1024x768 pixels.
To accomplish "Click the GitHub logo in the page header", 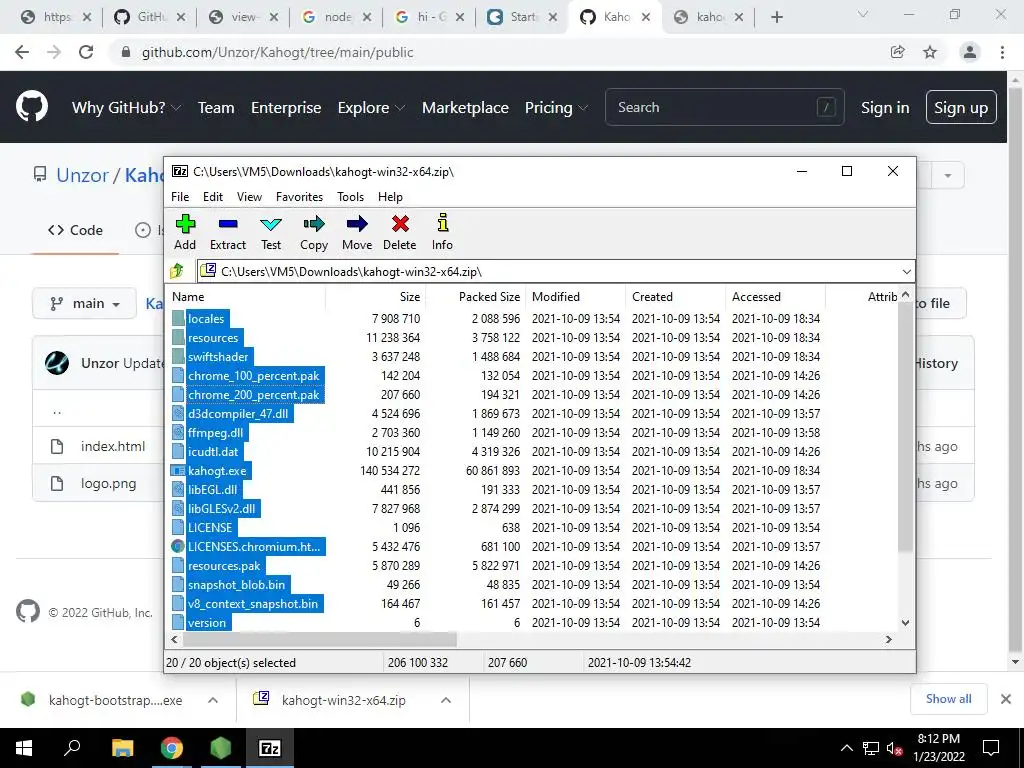I will coord(31,107).
